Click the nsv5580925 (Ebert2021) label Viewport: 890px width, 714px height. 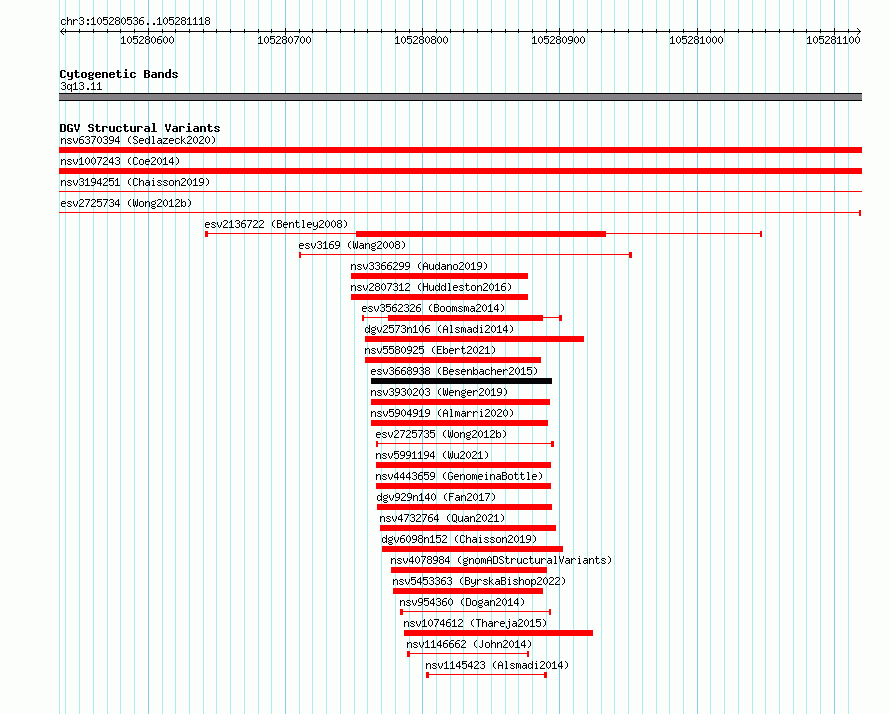[x=430, y=350]
